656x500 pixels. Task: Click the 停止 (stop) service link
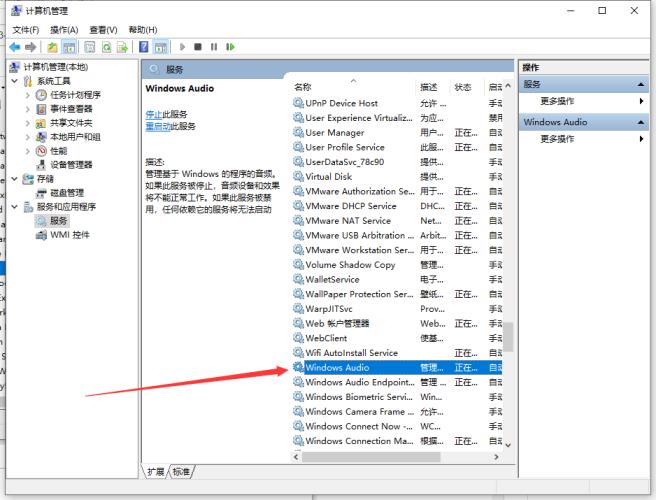[x=153, y=114]
